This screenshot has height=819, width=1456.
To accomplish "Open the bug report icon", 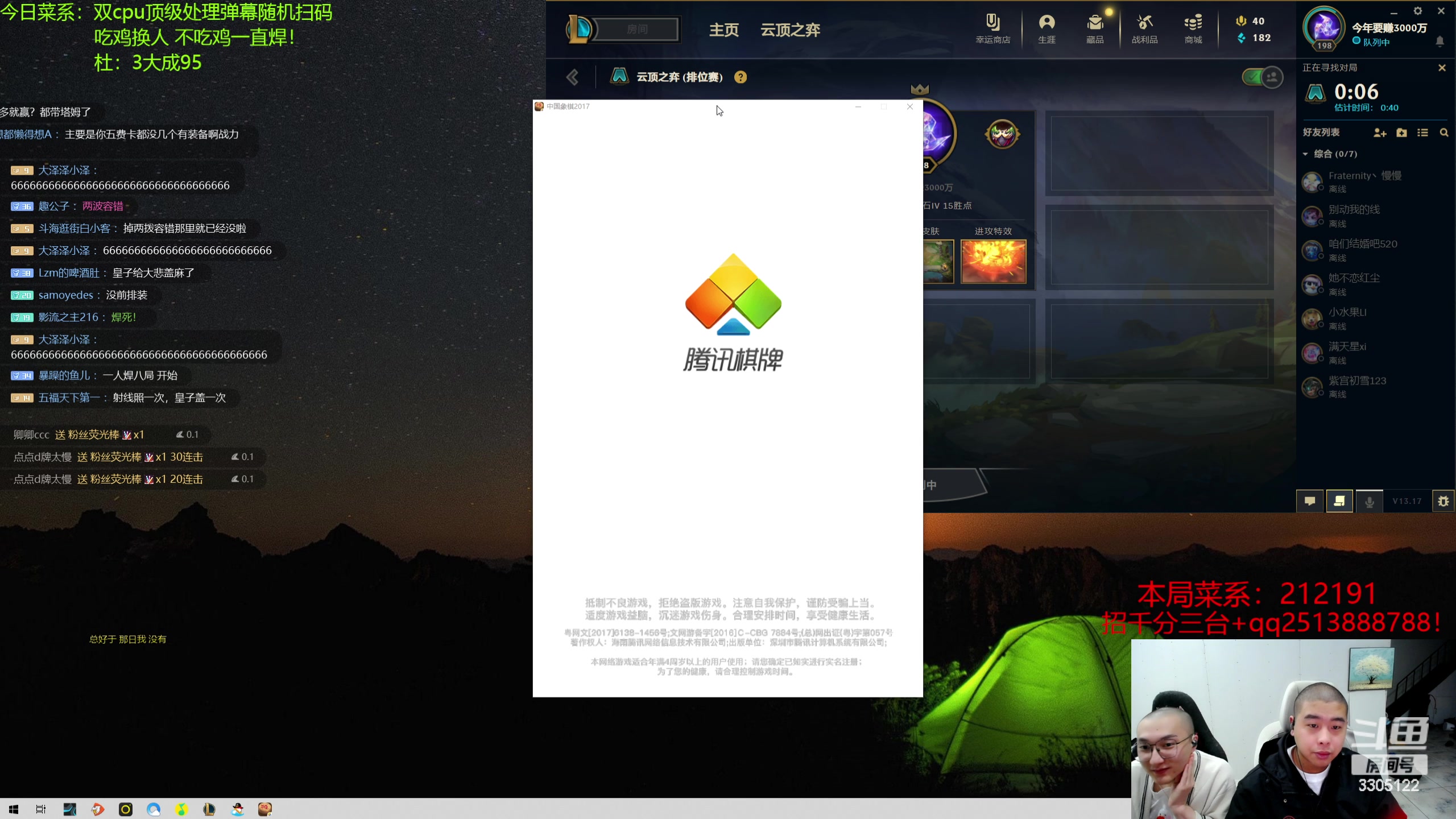I will [1443, 501].
